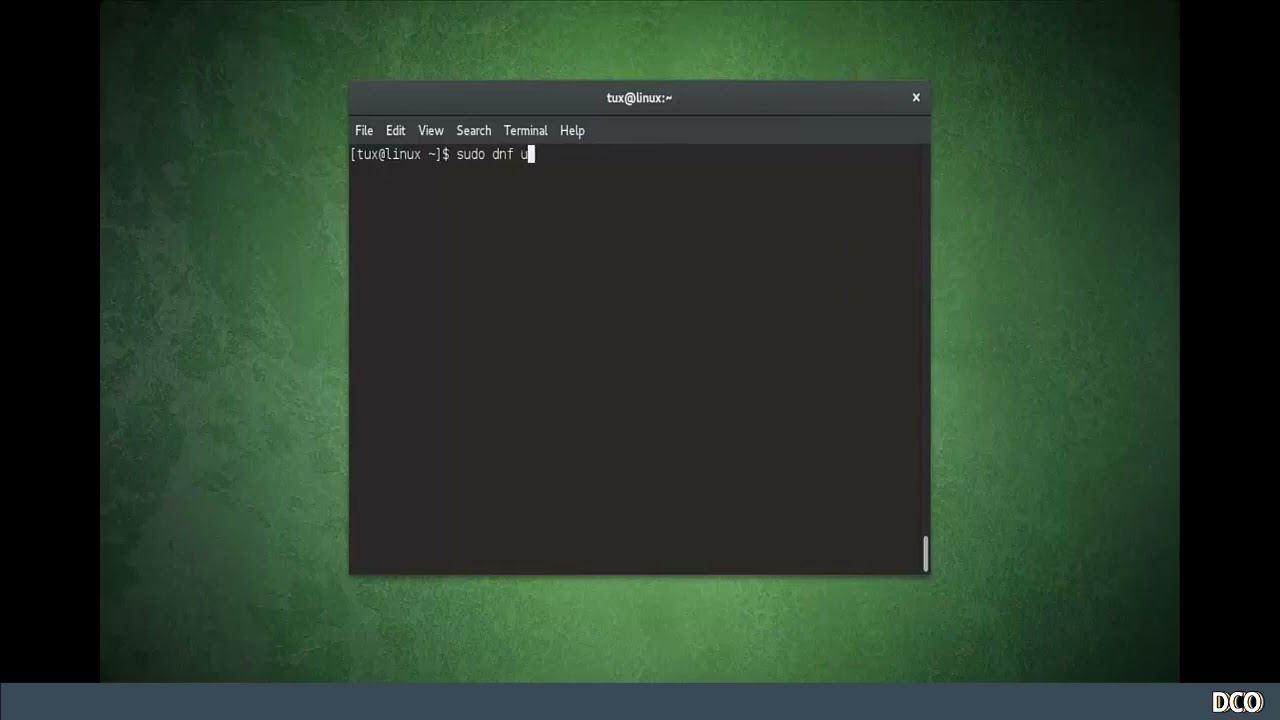Open the View menu
The height and width of the screenshot is (720, 1280).
click(x=431, y=131)
